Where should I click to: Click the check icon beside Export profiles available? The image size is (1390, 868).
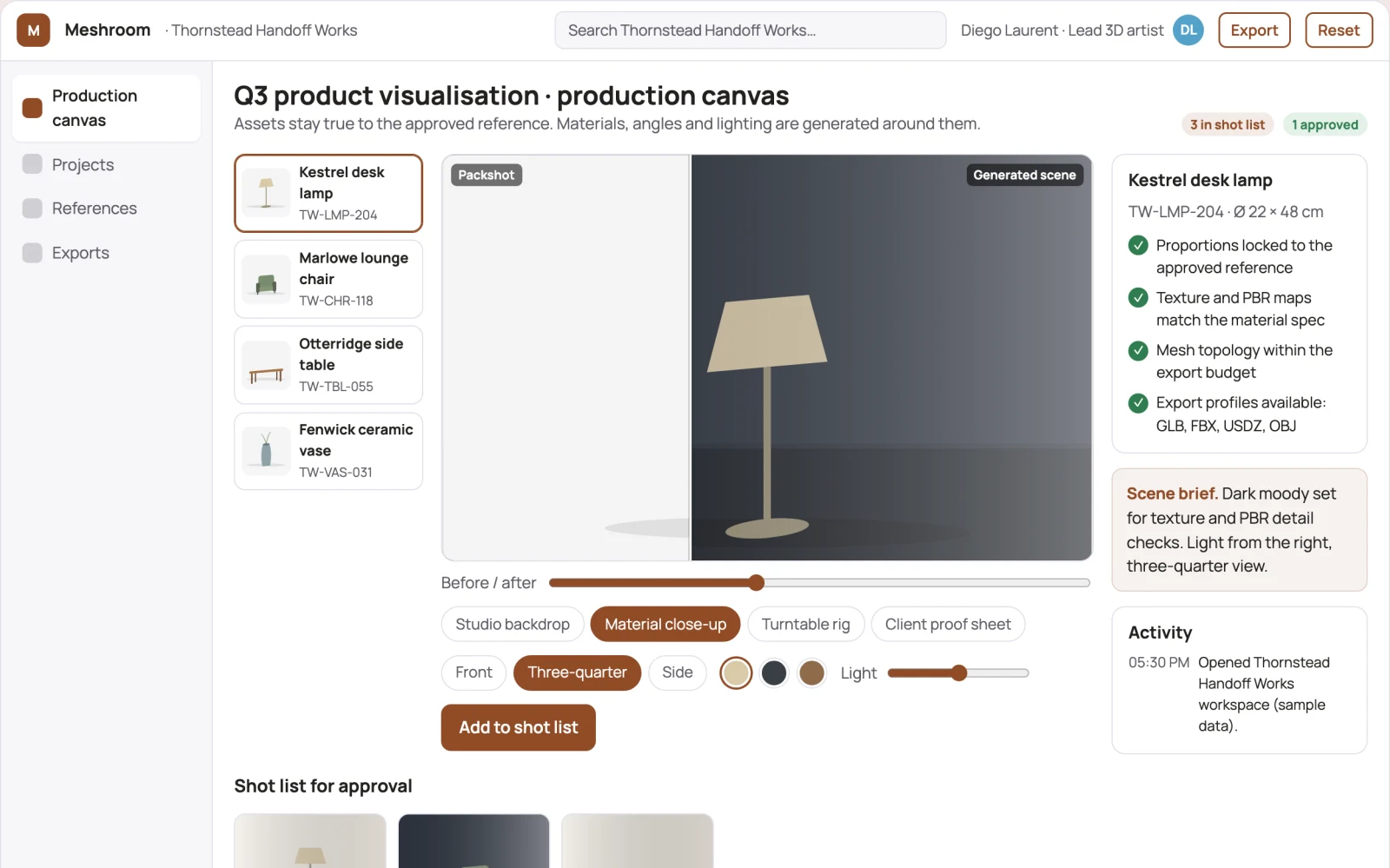(x=1138, y=403)
